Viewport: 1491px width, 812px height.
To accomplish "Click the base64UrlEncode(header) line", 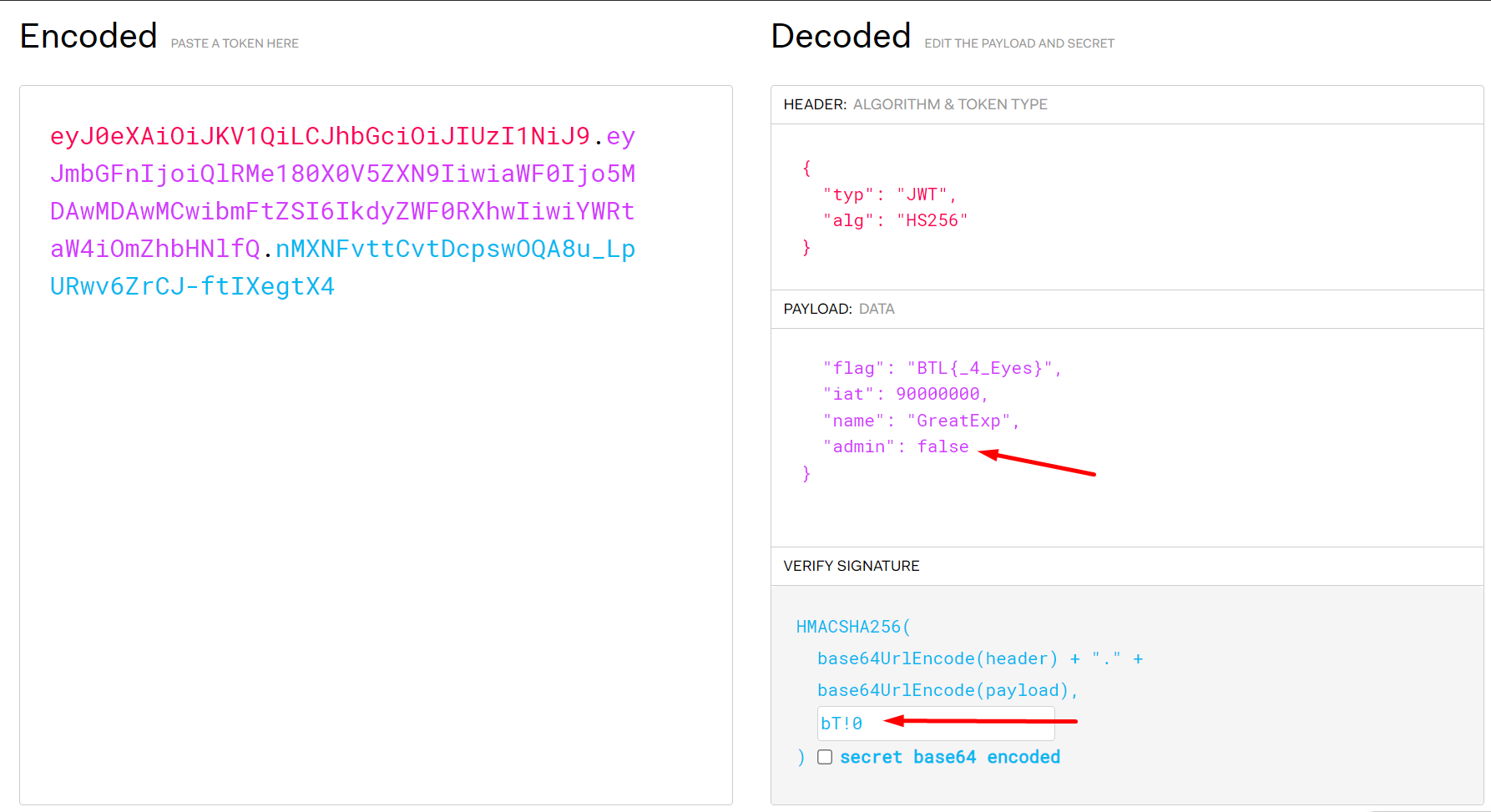I will pyautogui.click(x=980, y=659).
